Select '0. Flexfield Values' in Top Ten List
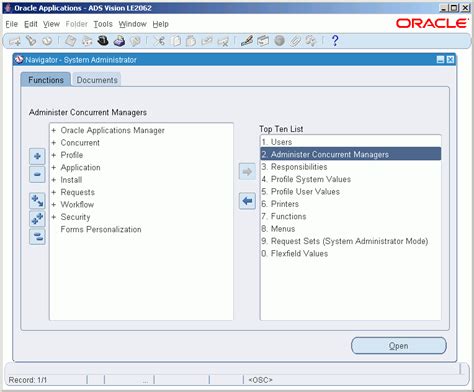The height and width of the screenshot is (392, 474). (351, 254)
